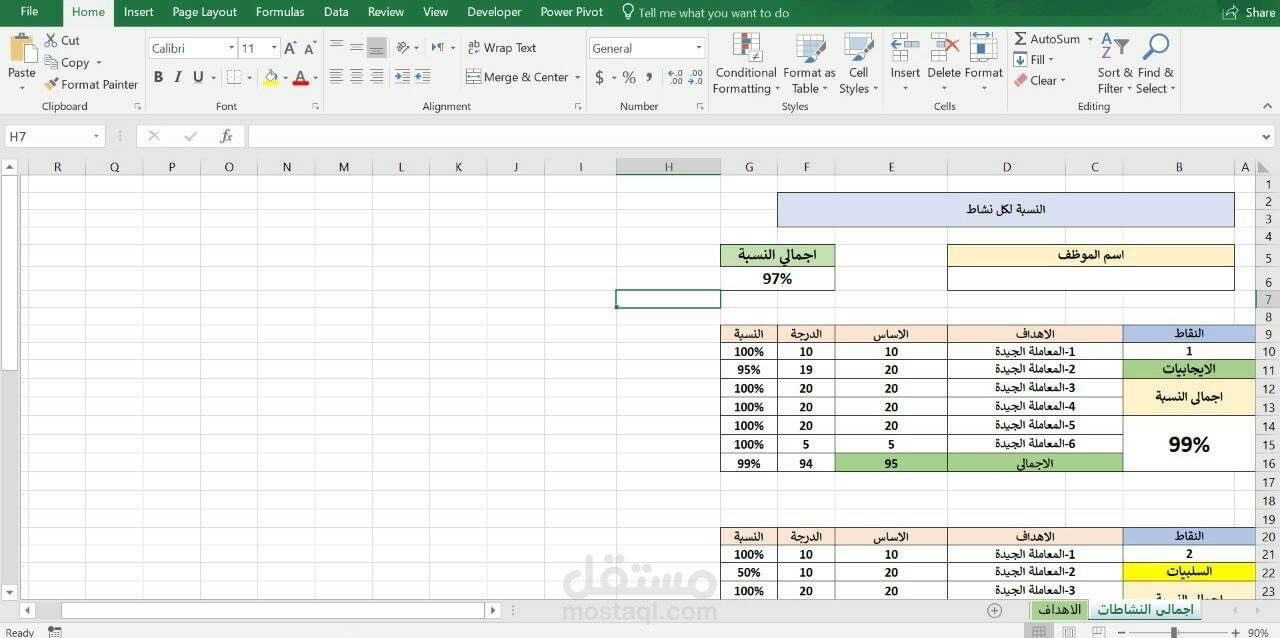The image size is (1280, 638).
Task: Open Sort & Filter menu
Action: pos(1114,64)
